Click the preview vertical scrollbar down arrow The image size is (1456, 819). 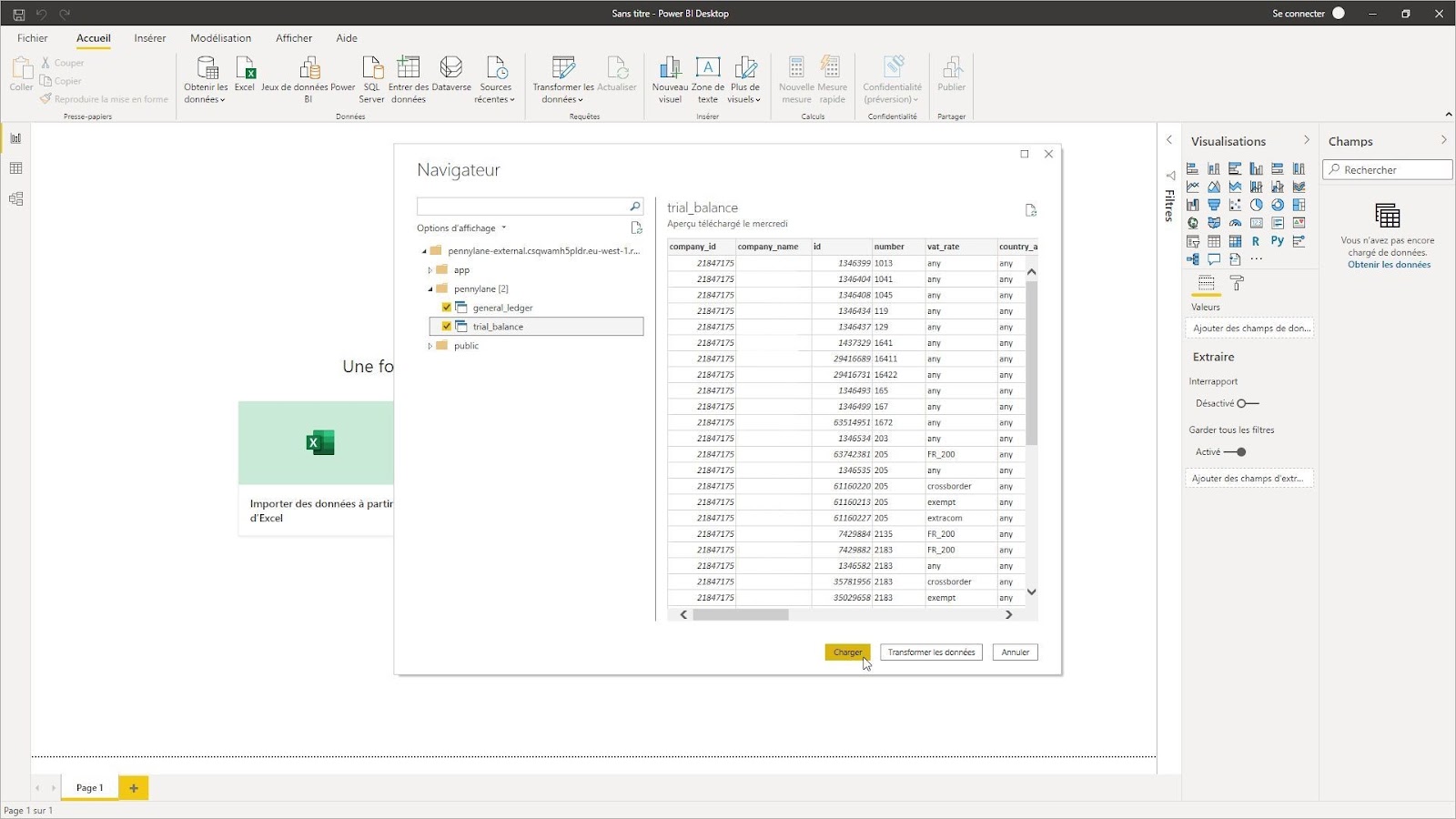click(1031, 592)
